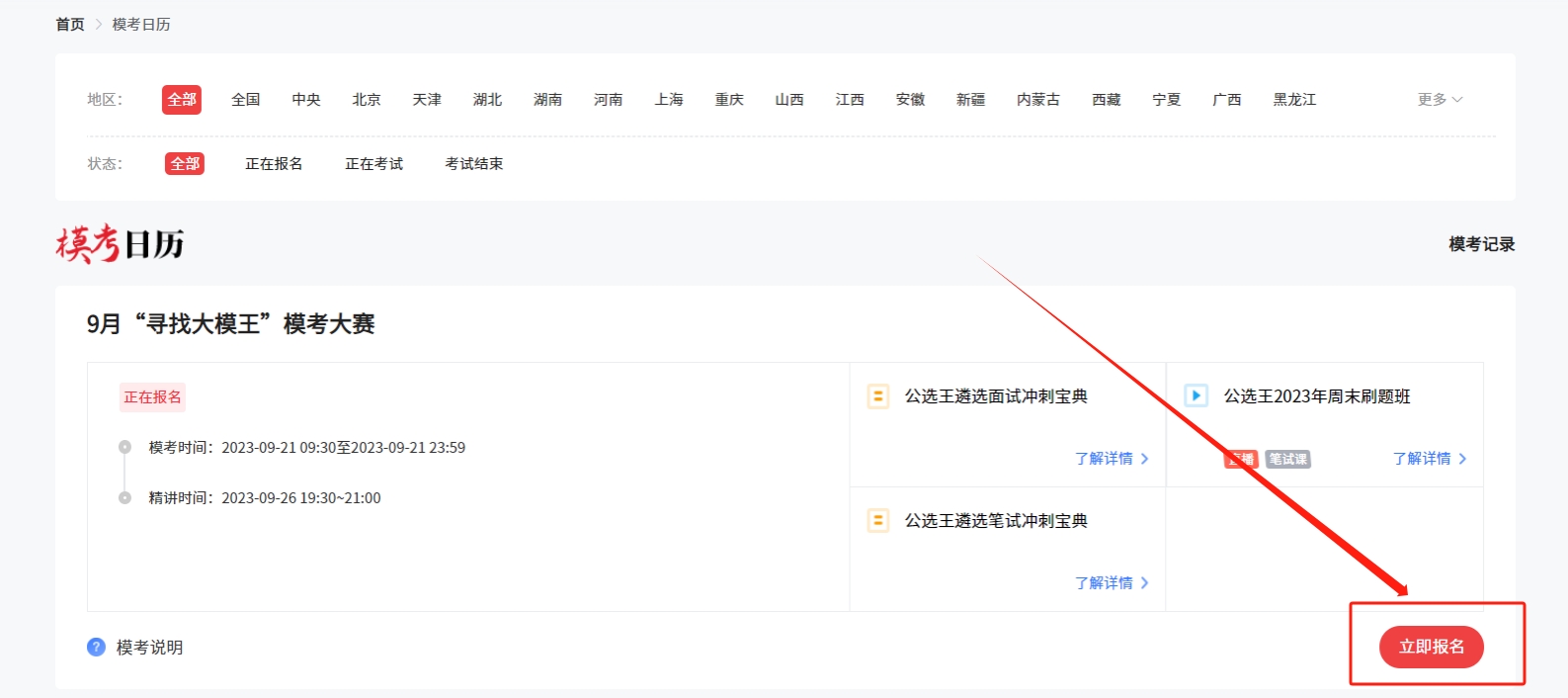Open 了解详情 for 公选王遴选面试冲刺宝典
The width and height of the screenshot is (1568, 698).
[1111, 459]
